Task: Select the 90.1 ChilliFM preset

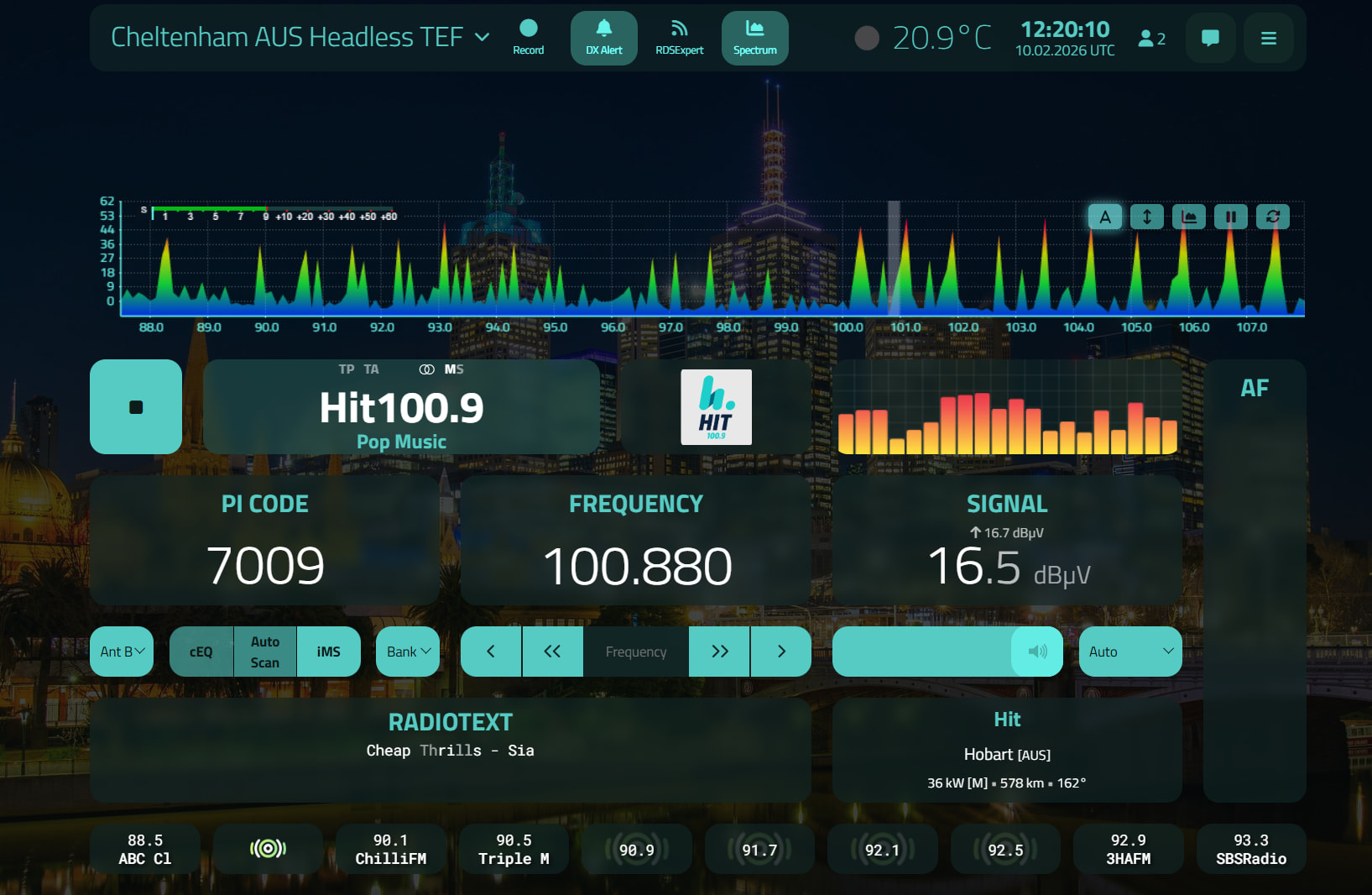Action: (x=390, y=849)
